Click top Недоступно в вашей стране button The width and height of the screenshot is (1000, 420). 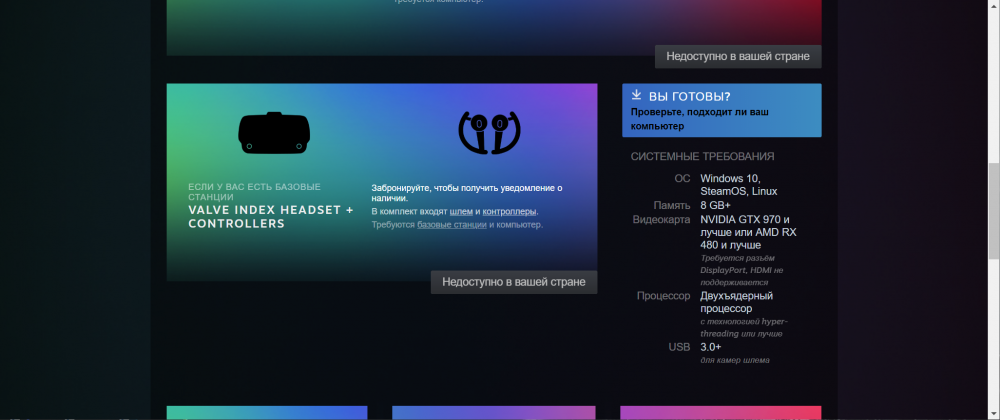[x=738, y=56]
